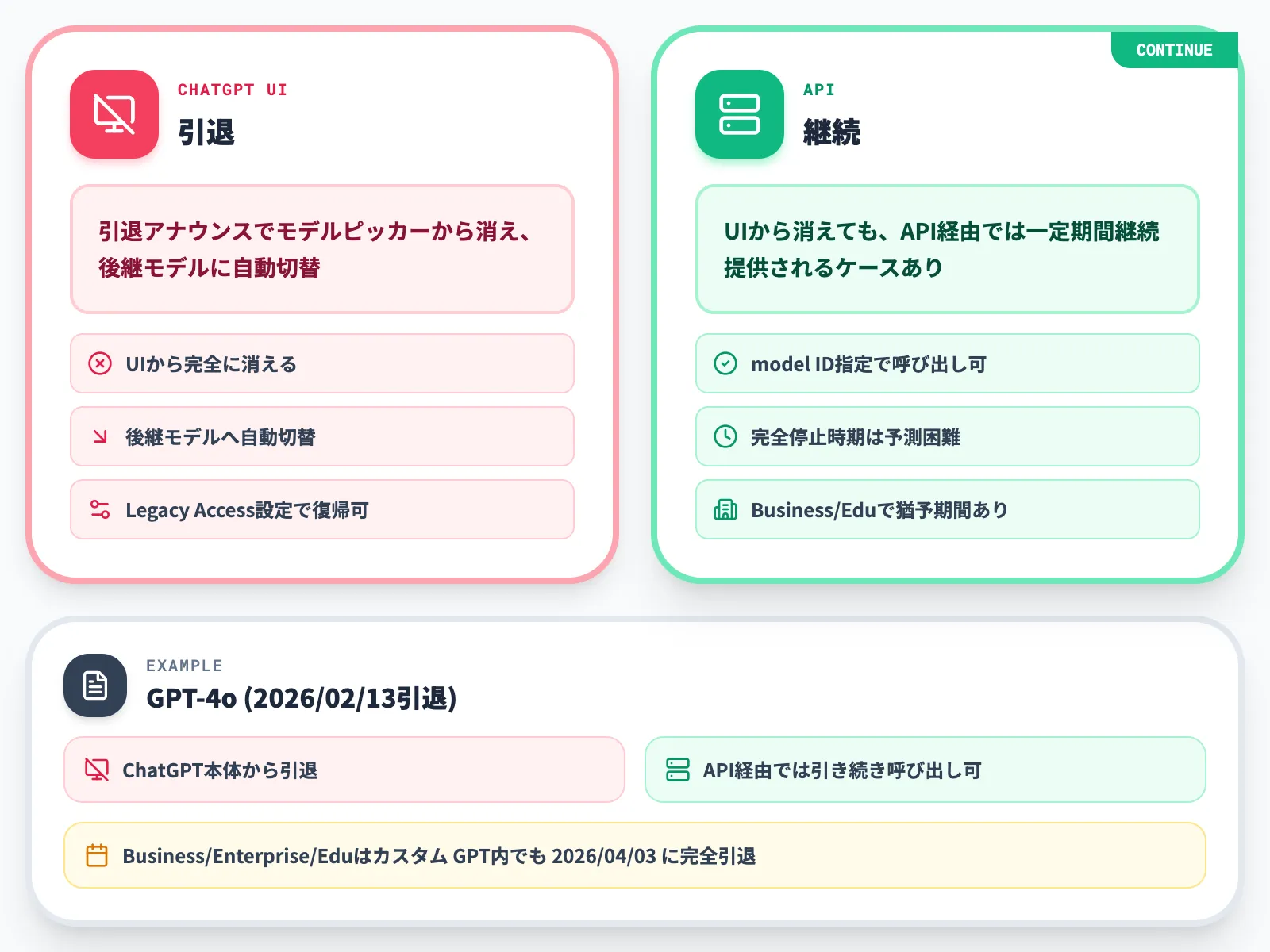Click the small API label above 継続
Screen dimensions: 1270x952
(x=819, y=90)
